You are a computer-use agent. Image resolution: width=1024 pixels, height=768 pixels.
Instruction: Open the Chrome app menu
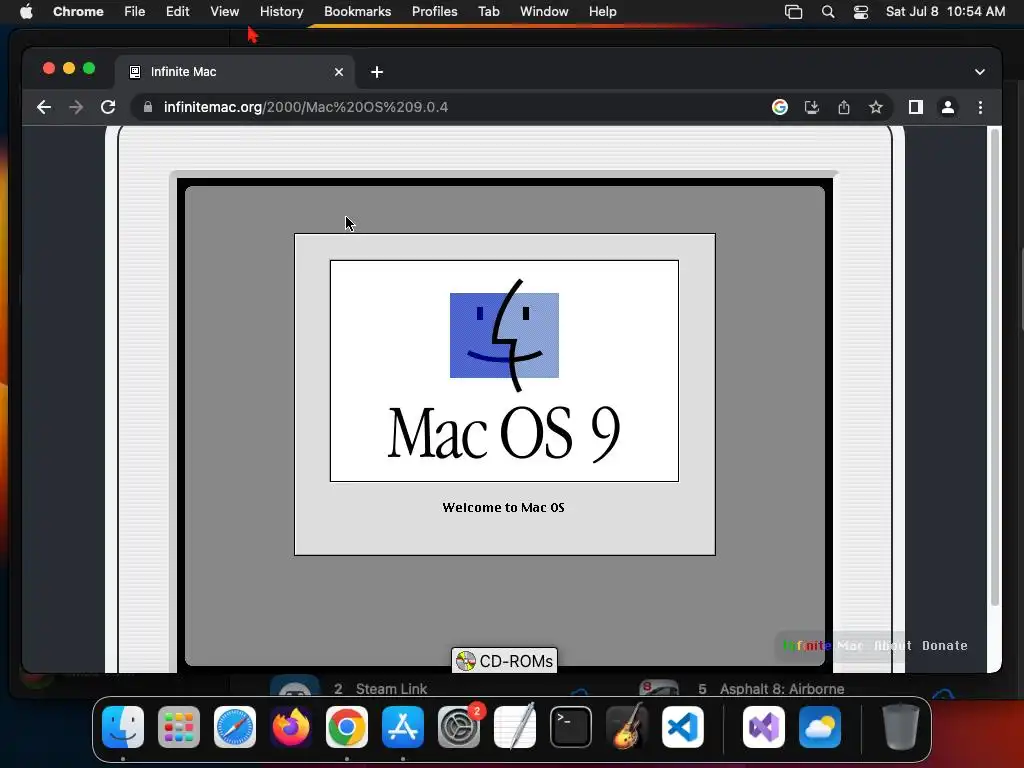tap(78, 12)
